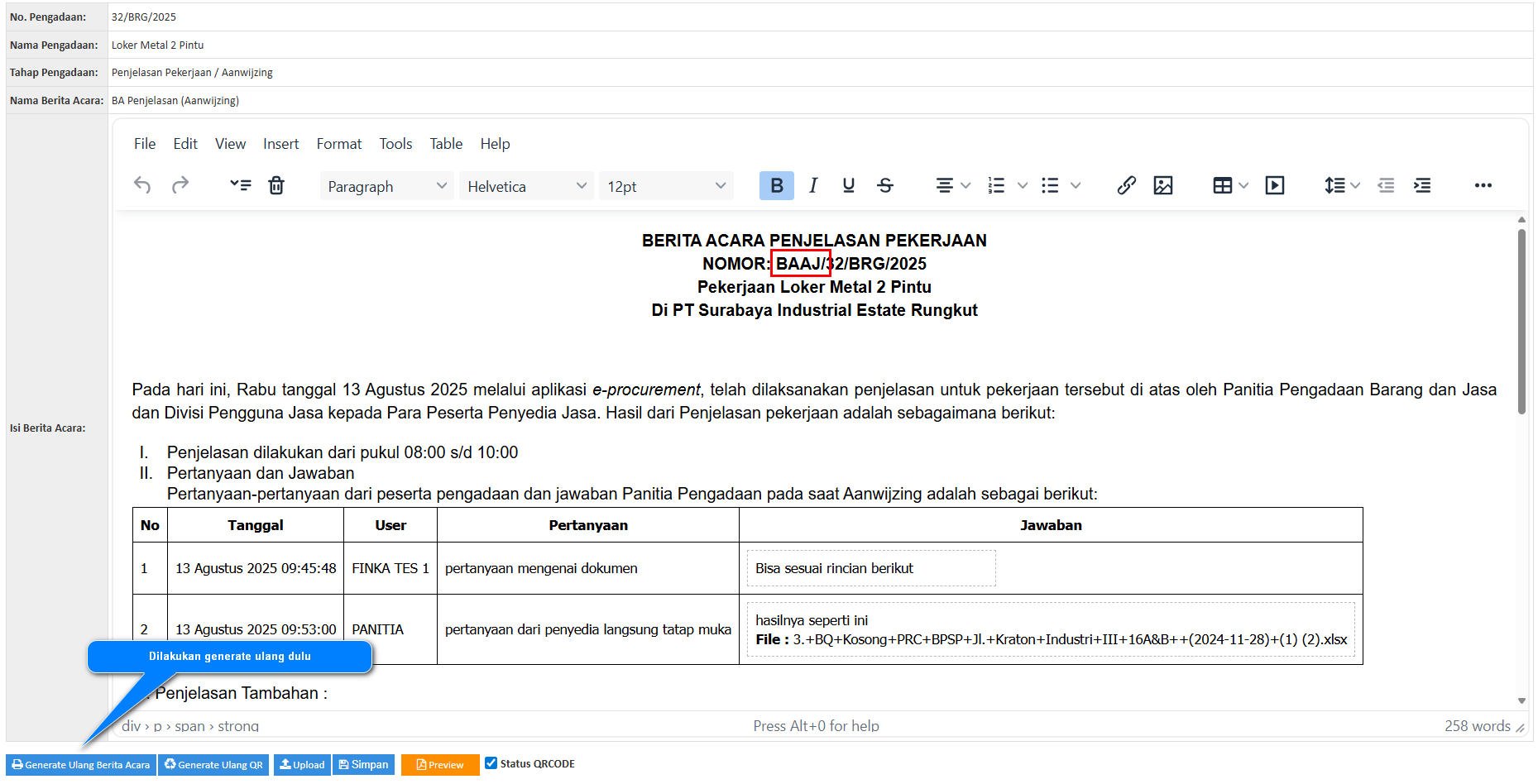The width and height of the screenshot is (1538, 784).
Task: Open the Table menu
Action: (x=446, y=144)
